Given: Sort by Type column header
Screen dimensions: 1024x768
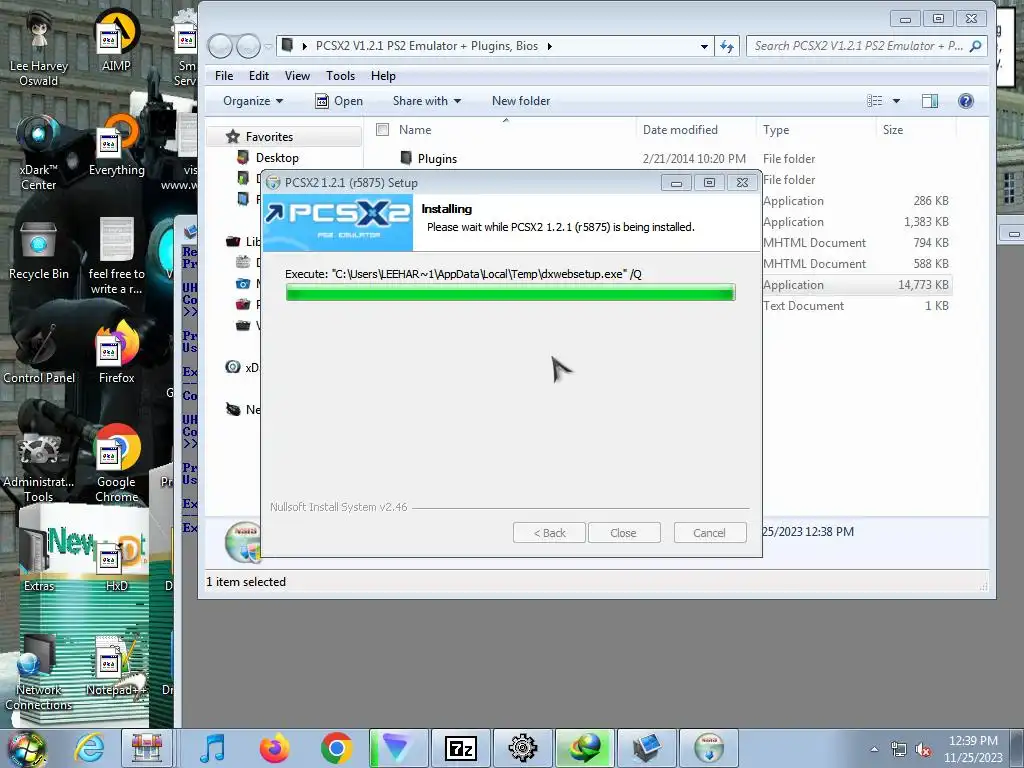Looking at the screenshot, I should click(x=776, y=129).
